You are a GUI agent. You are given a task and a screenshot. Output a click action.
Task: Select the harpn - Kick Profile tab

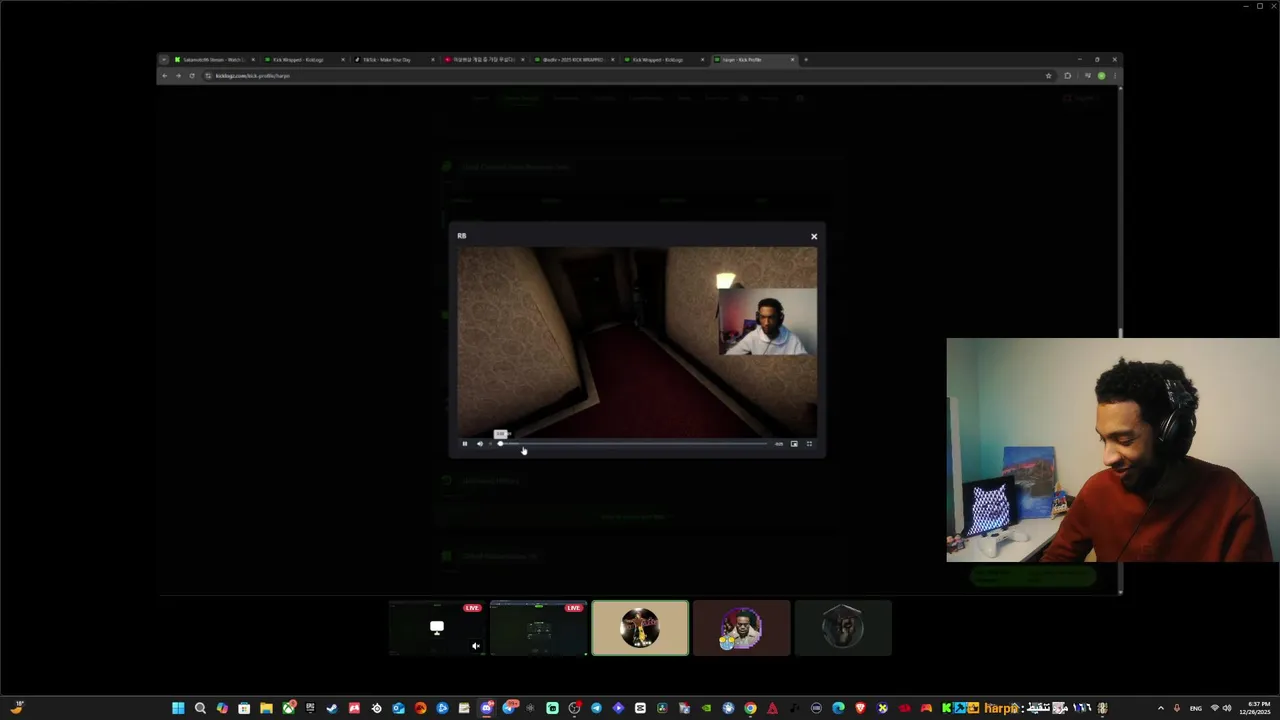753,60
